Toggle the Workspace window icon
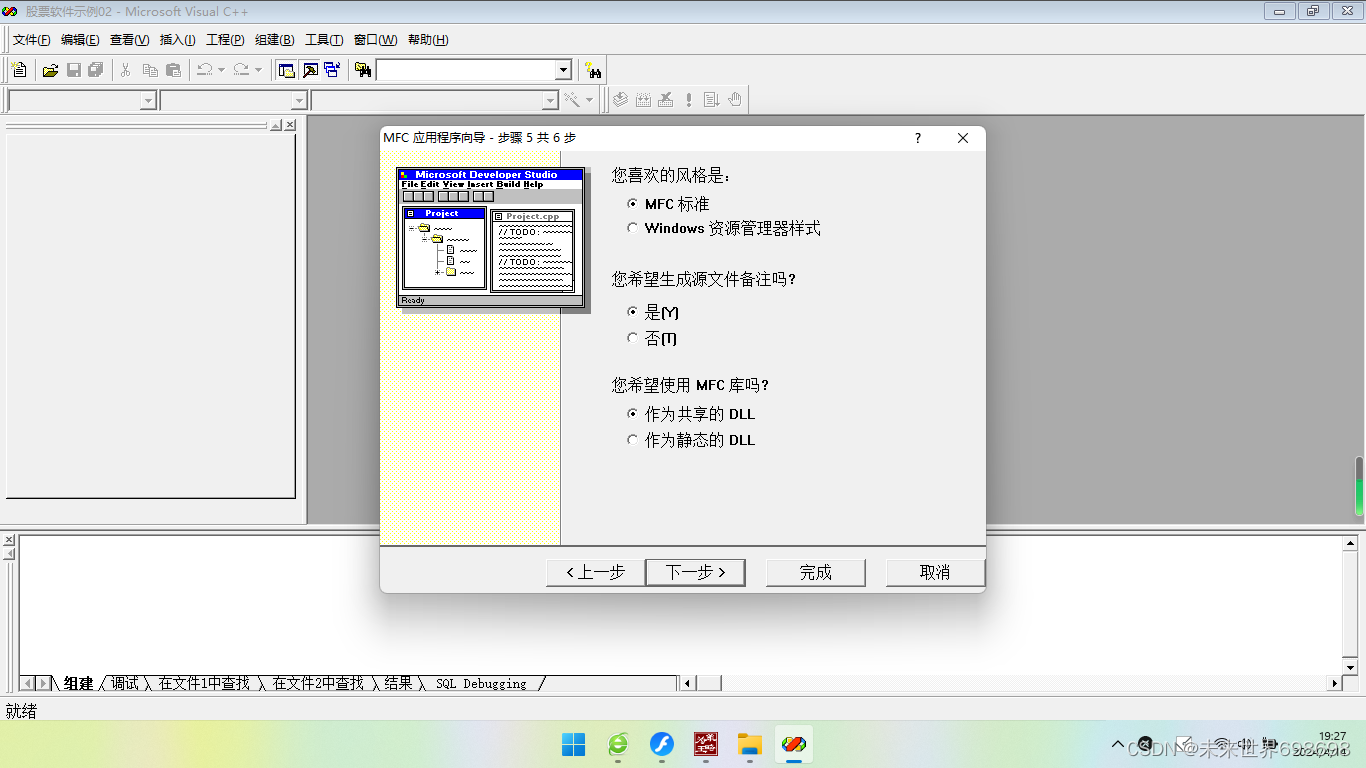The image size is (1366, 768). pos(287,70)
